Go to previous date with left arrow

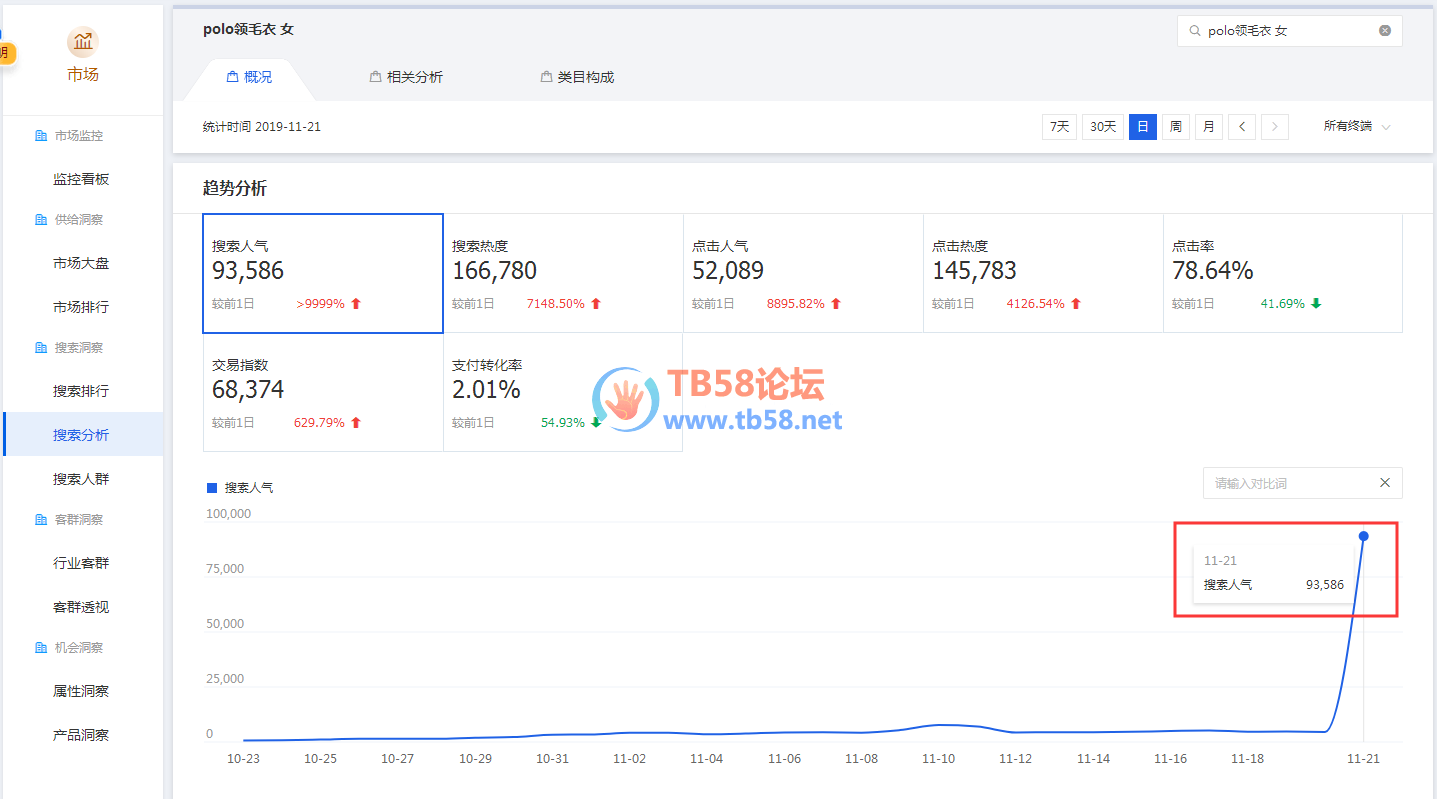[1241, 127]
